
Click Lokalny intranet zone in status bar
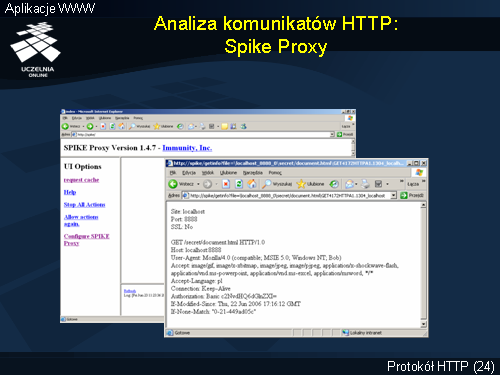(x=362, y=333)
